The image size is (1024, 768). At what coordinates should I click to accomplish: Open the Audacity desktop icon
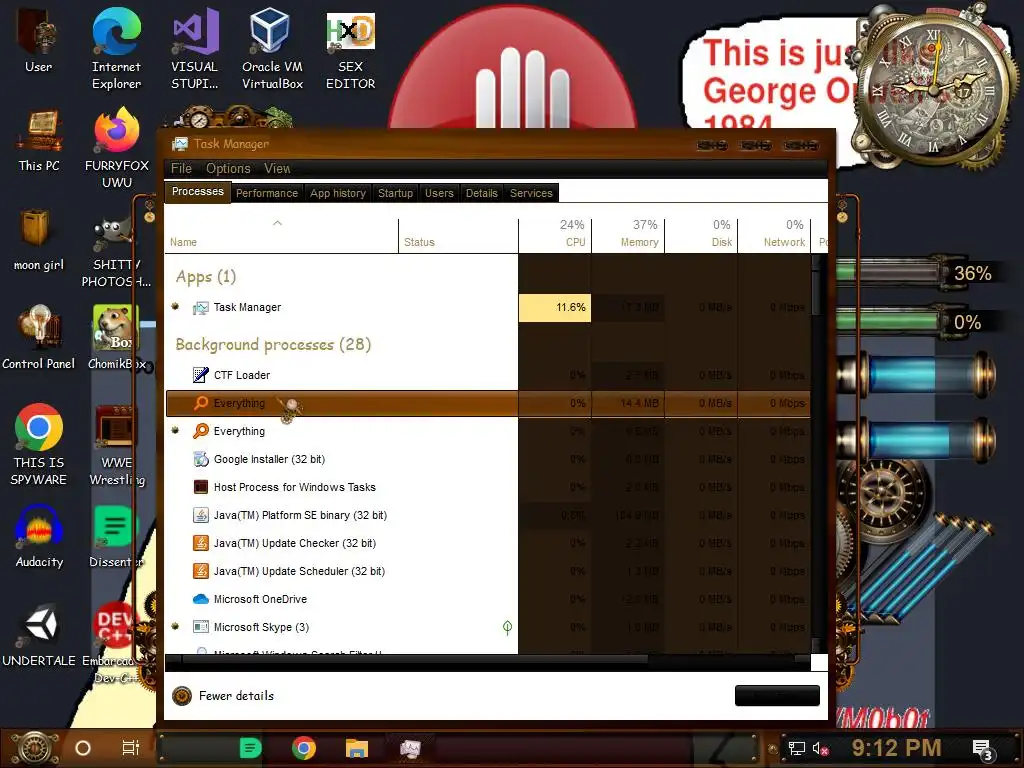tap(39, 537)
